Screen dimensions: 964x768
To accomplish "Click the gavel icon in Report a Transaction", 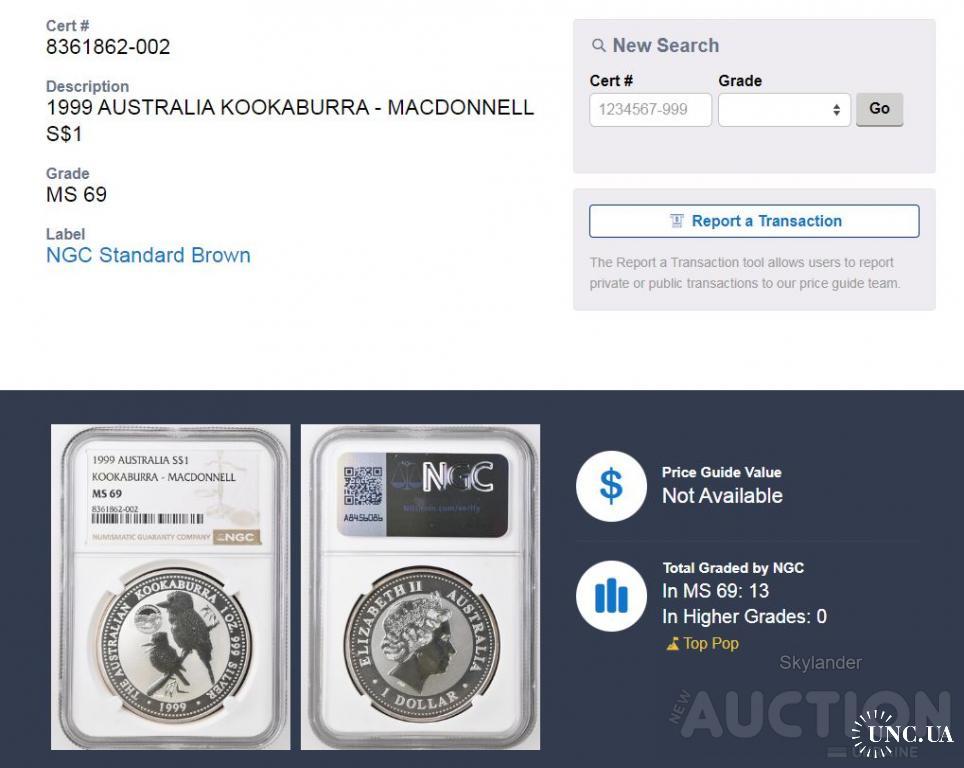I will click(676, 221).
